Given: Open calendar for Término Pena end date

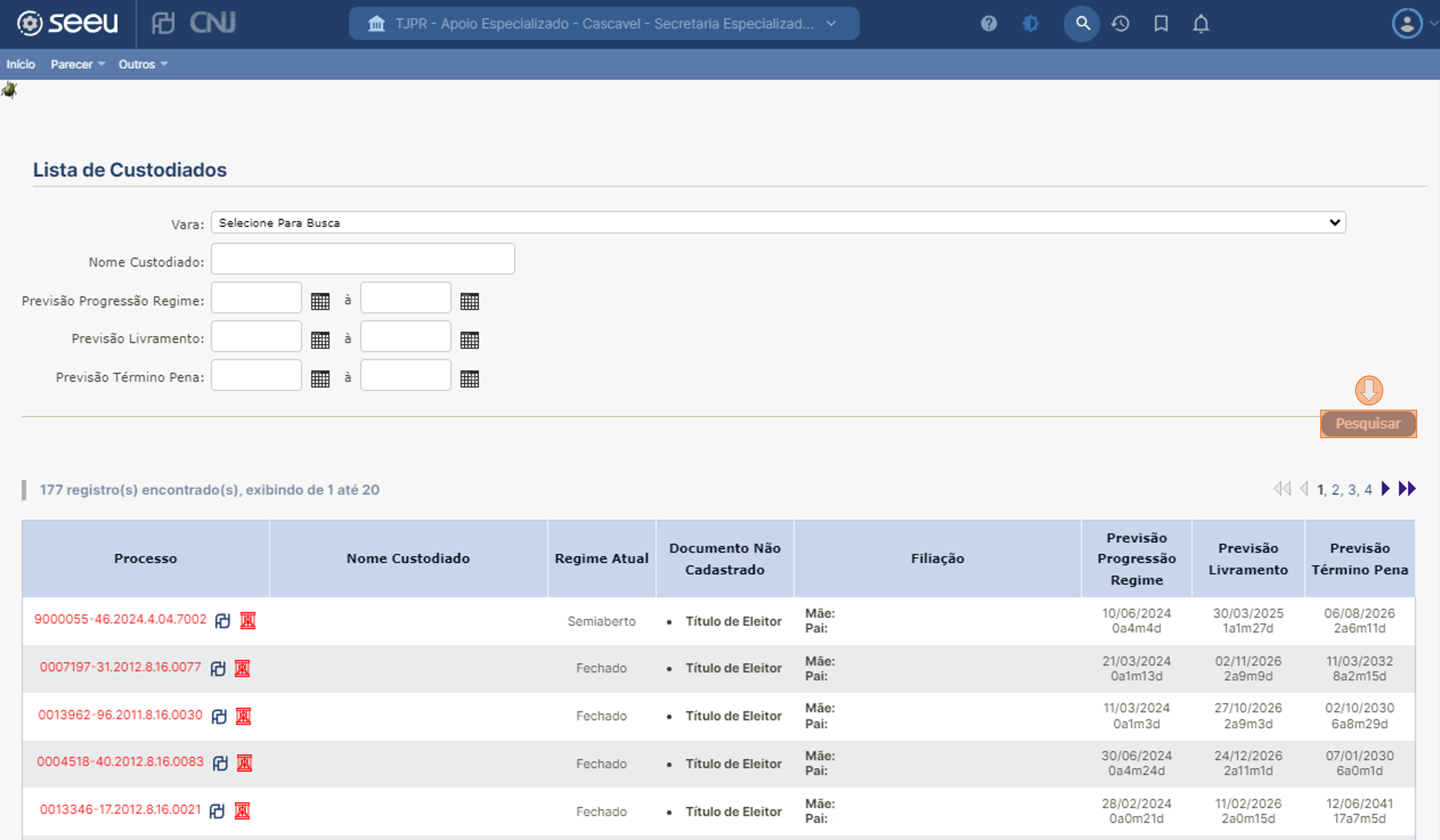Looking at the screenshot, I should point(470,379).
